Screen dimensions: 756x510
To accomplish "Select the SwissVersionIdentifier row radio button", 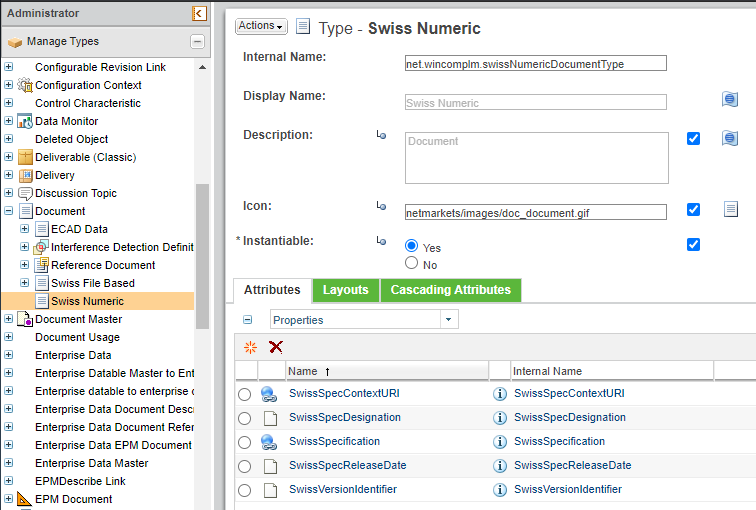I will [x=244, y=490].
